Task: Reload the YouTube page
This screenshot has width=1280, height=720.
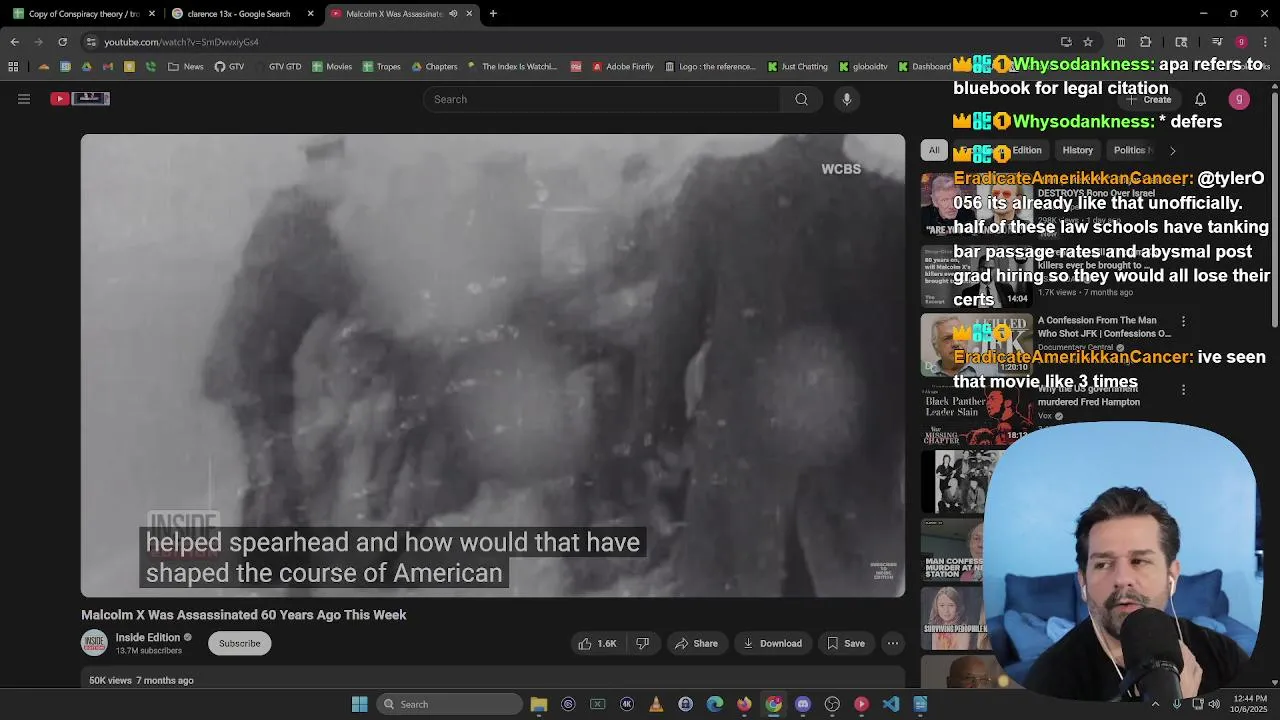Action: [x=62, y=42]
